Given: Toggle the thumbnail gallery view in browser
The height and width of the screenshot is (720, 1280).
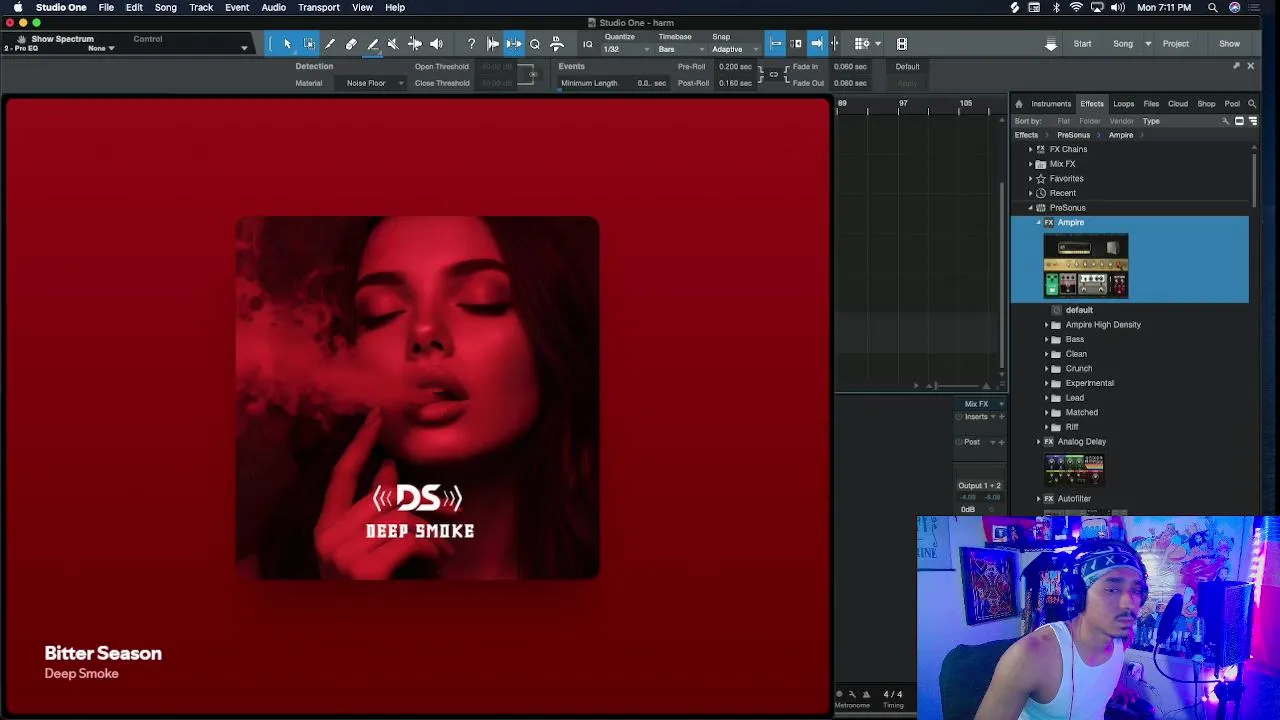Looking at the screenshot, I should point(1239,121).
